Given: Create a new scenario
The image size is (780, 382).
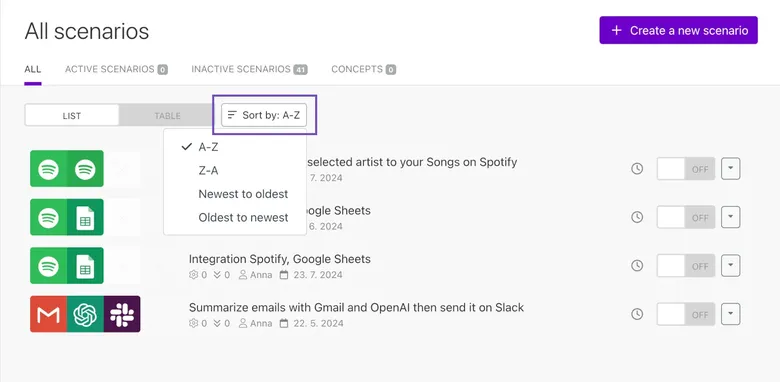Looking at the screenshot, I should point(678,30).
